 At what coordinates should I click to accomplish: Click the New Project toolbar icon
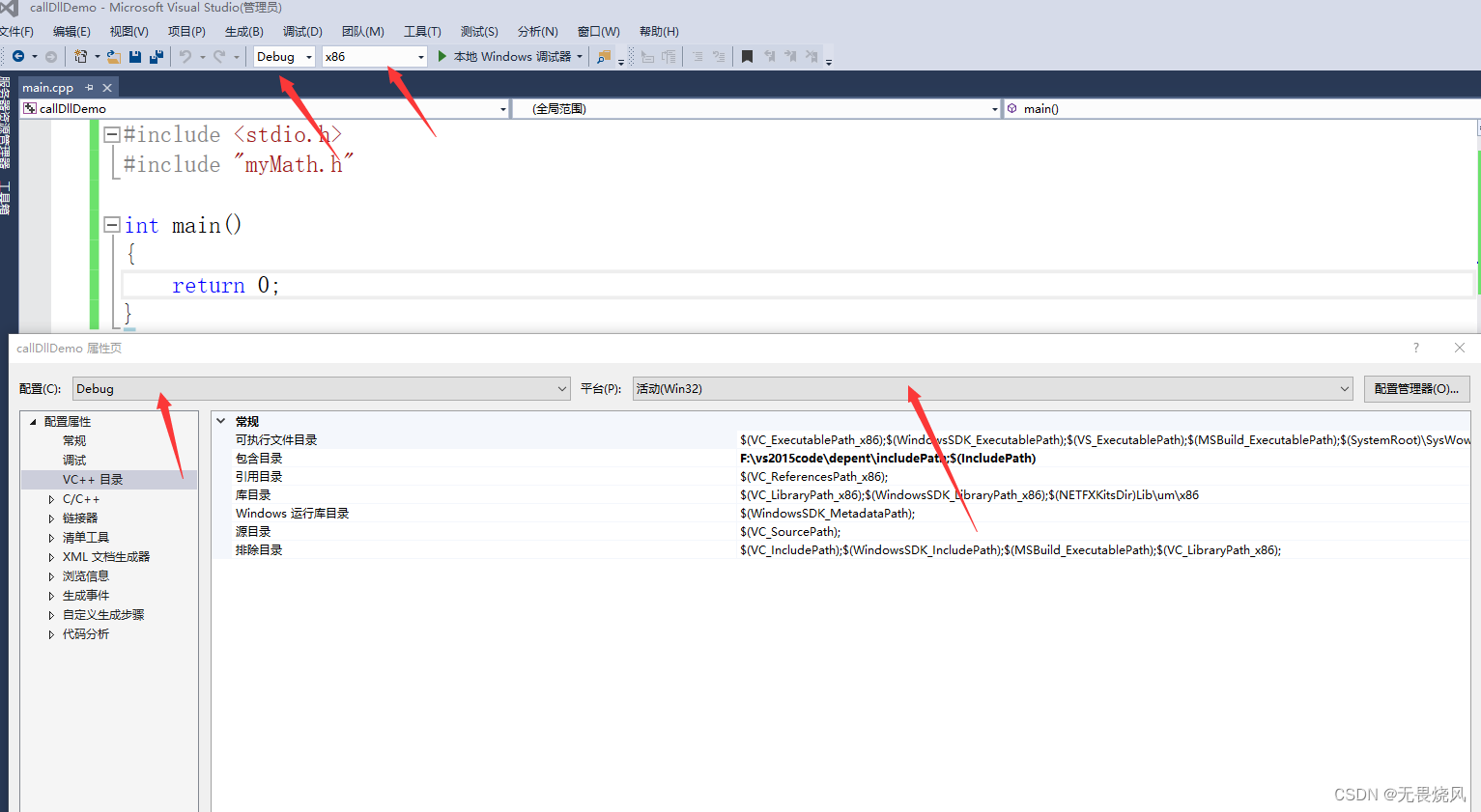pos(81,57)
